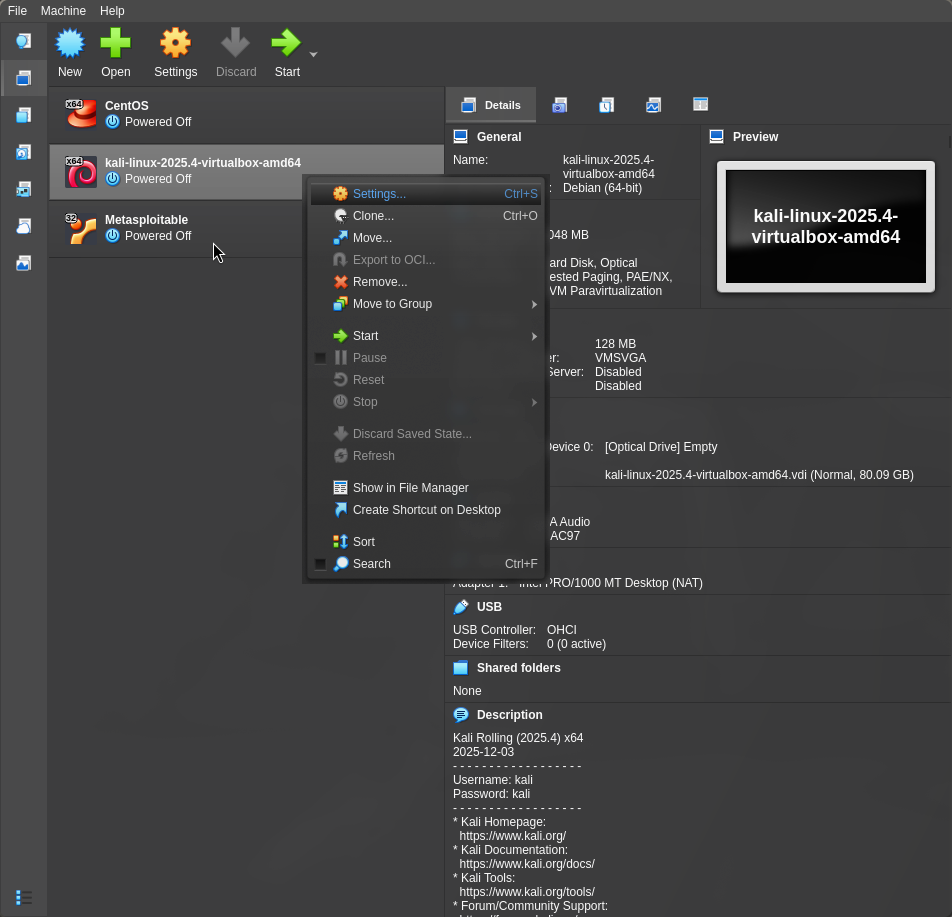Click the '0 (0 active)' device filters value
952x917 pixels.
tap(576, 644)
